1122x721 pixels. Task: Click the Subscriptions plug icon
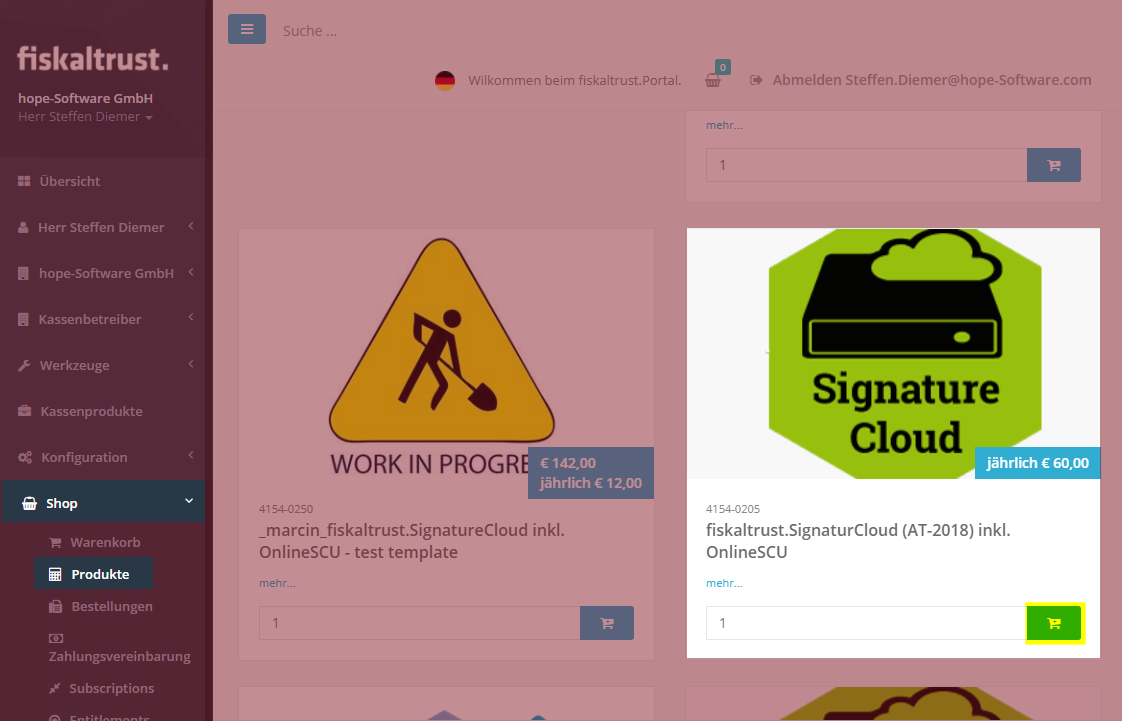pos(54,689)
